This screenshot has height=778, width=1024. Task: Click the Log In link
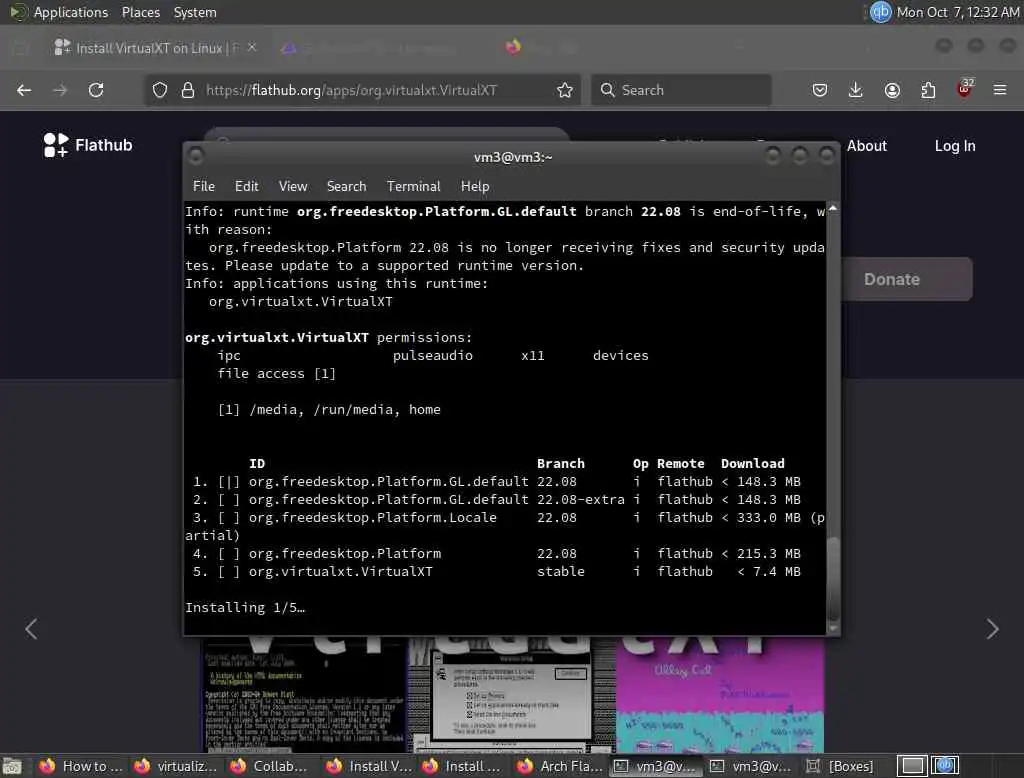tap(955, 146)
